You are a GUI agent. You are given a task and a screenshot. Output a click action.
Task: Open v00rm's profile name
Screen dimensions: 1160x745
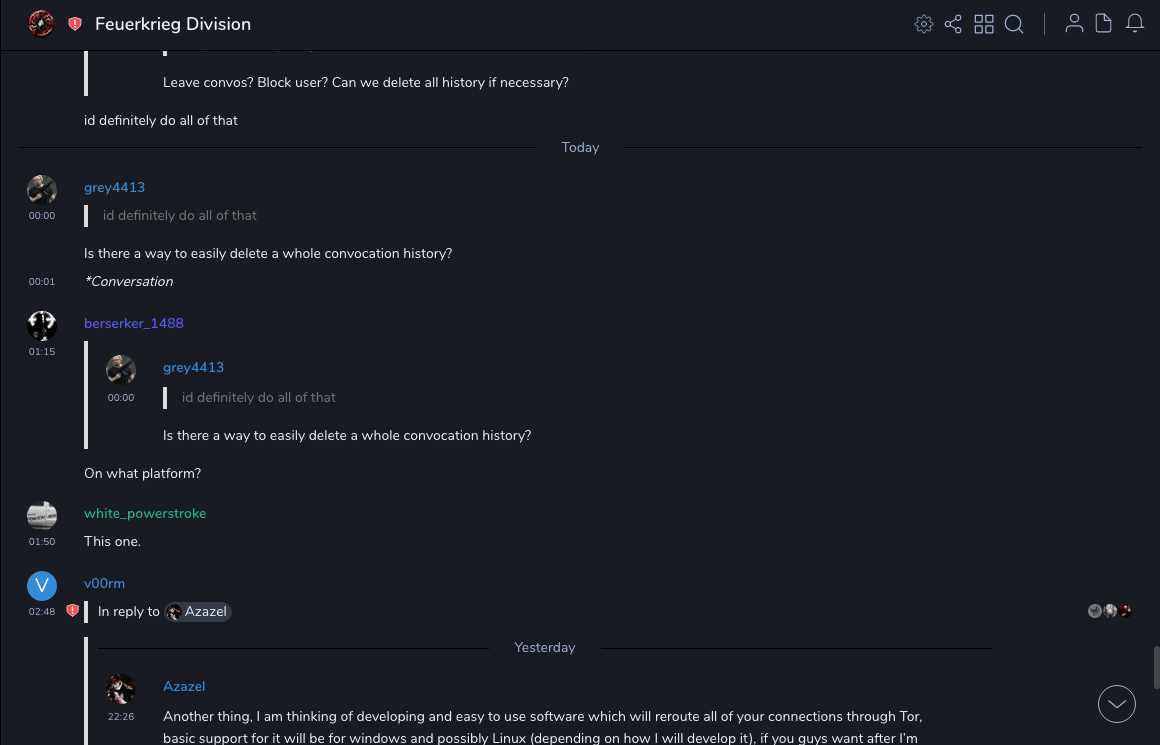pyautogui.click(x=104, y=583)
